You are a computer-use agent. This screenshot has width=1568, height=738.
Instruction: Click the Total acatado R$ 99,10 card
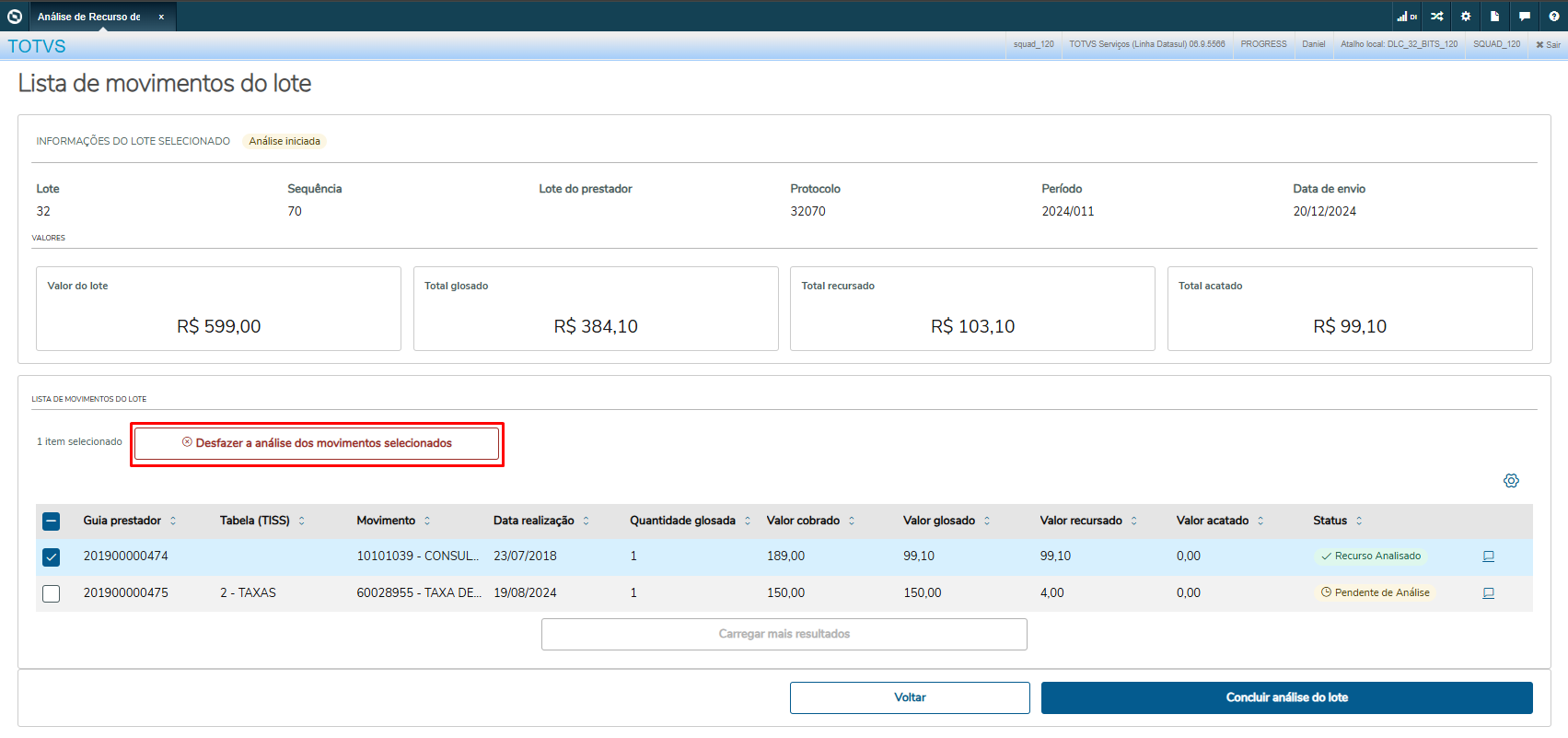click(1350, 309)
